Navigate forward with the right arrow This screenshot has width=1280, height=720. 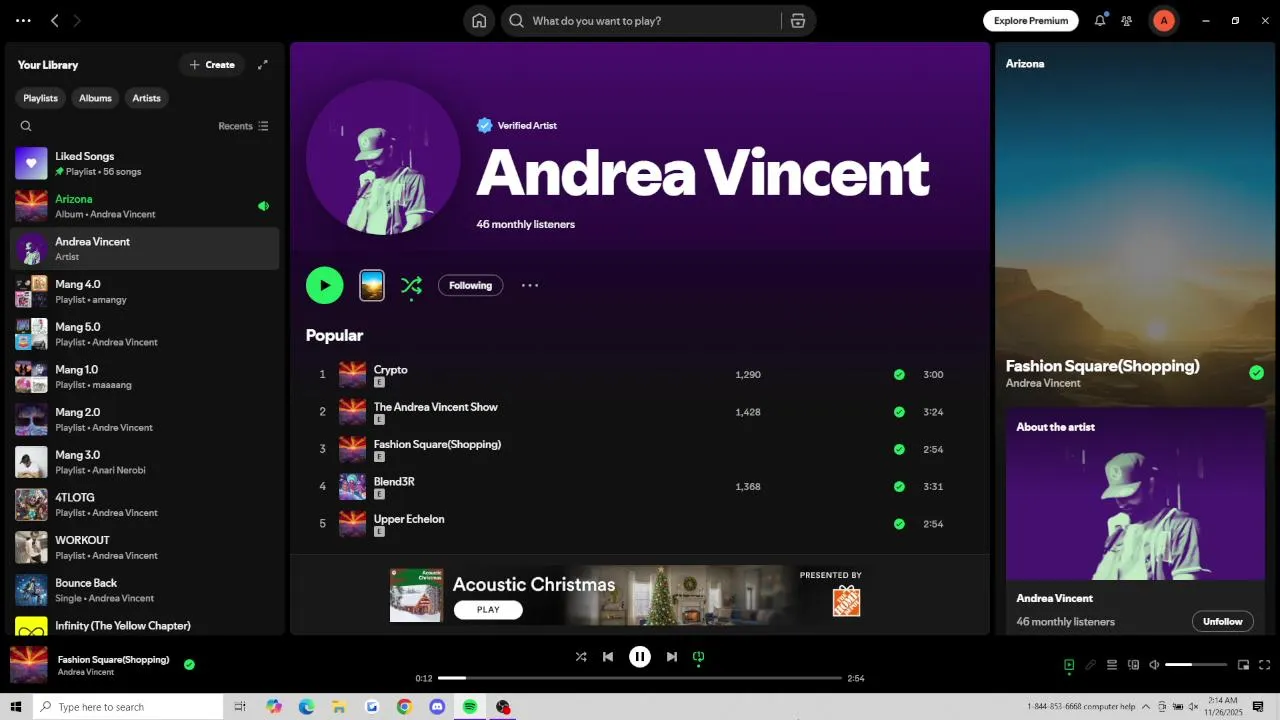[x=77, y=20]
